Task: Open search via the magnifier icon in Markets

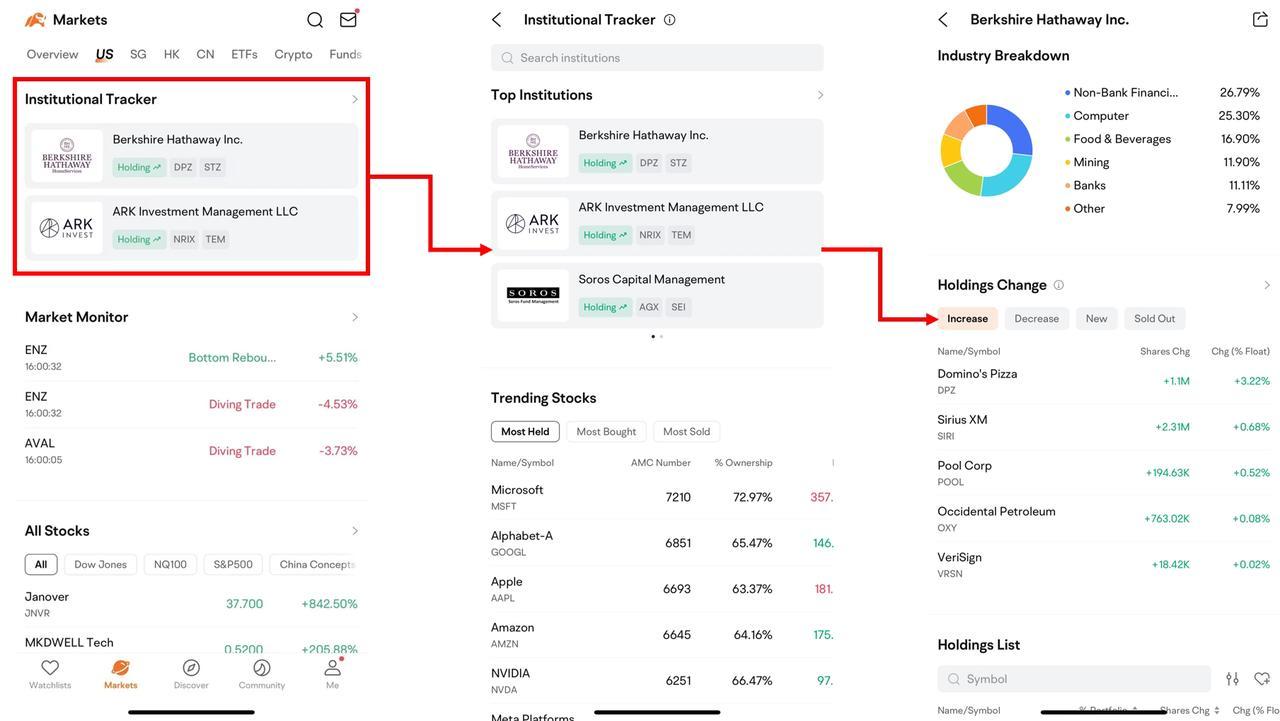Action: [315, 20]
